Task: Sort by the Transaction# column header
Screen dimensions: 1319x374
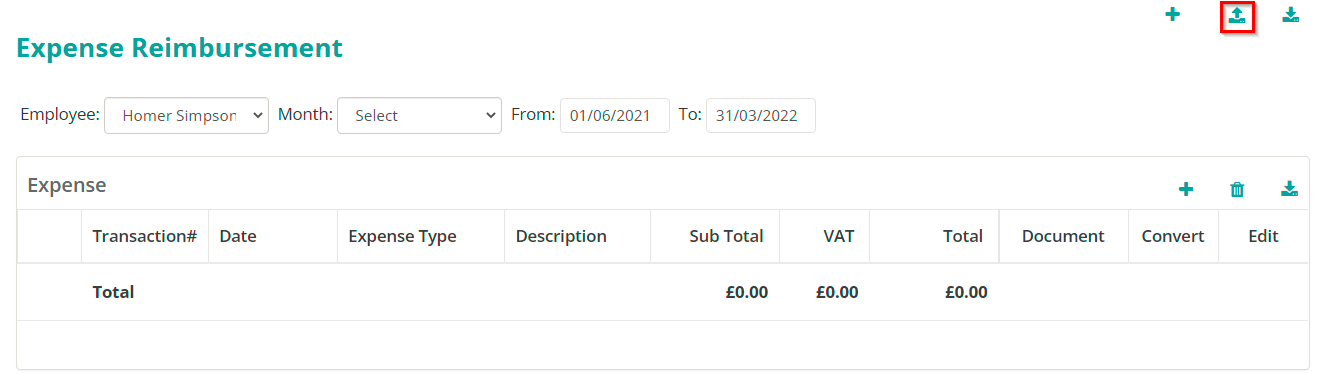Action: pyautogui.click(x=144, y=236)
